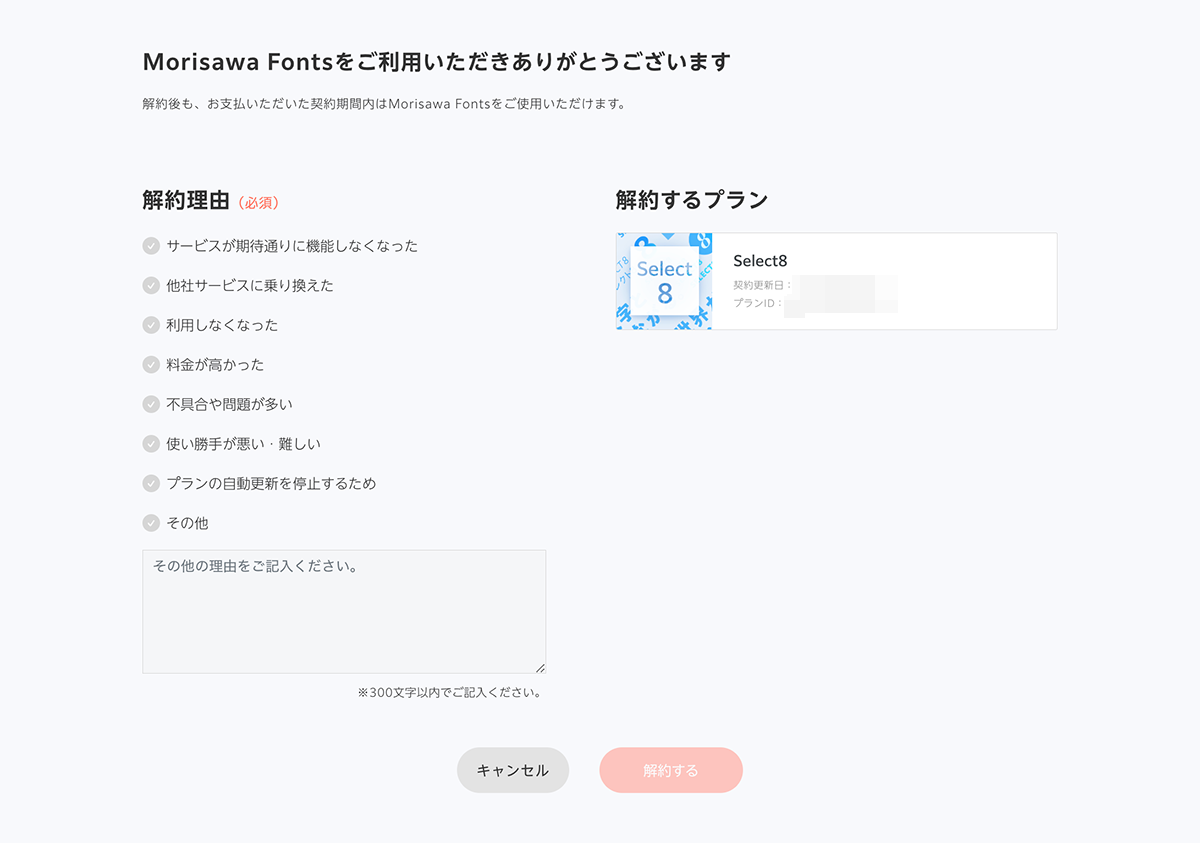Click the textarea resize handle
Screen dimensions: 1200x843
[x=540, y=666]
